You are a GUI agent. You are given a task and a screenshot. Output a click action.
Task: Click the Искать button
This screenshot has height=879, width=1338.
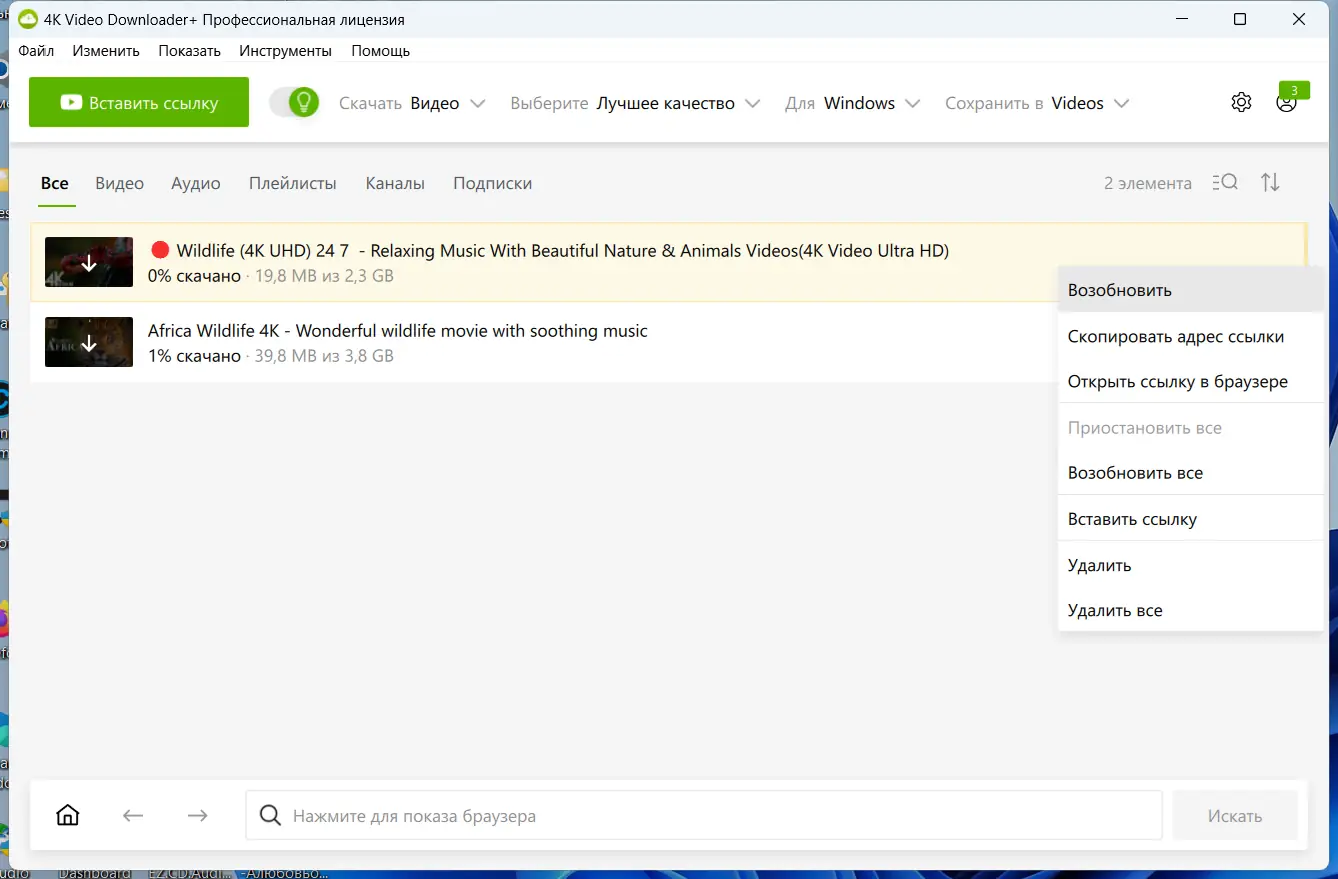pyautogui.click(x=1235, y=816)
